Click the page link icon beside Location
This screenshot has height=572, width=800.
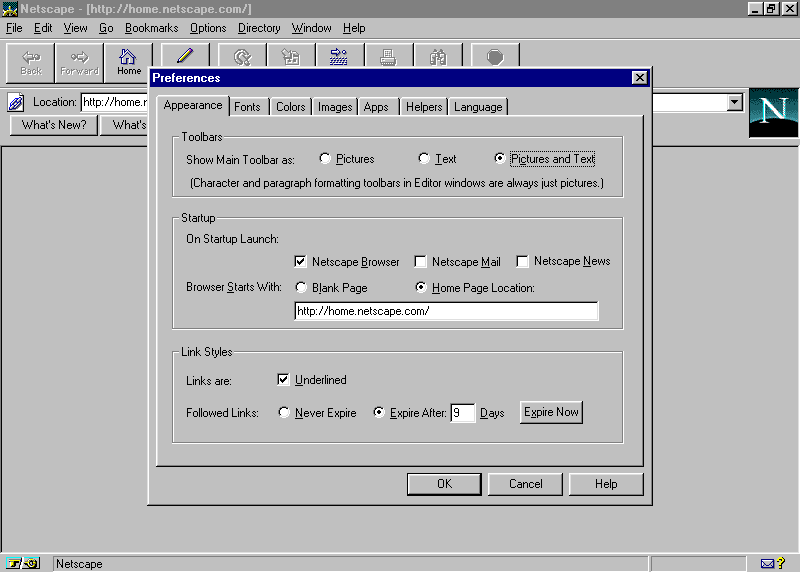point(16,103)
